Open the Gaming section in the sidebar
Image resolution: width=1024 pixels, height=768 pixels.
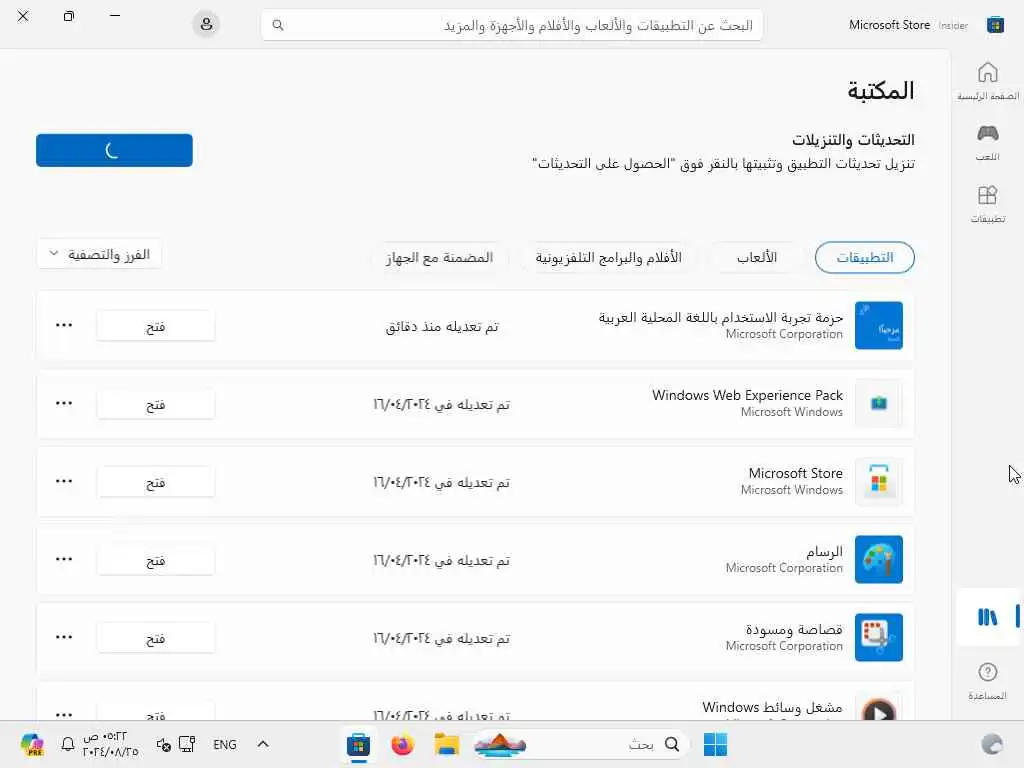[x=987, y=142]
